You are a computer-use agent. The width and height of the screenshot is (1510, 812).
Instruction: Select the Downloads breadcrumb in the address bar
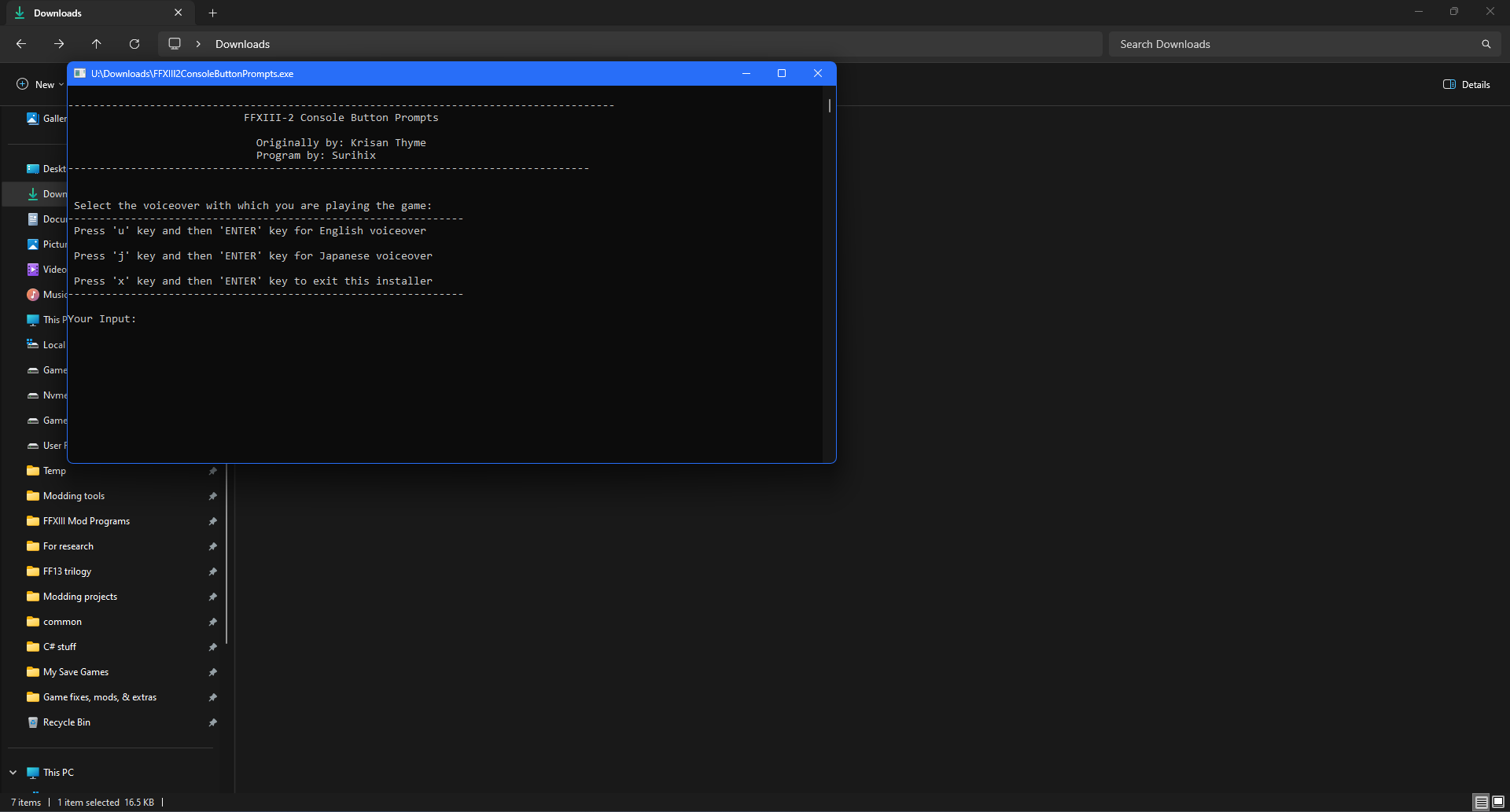242,44
